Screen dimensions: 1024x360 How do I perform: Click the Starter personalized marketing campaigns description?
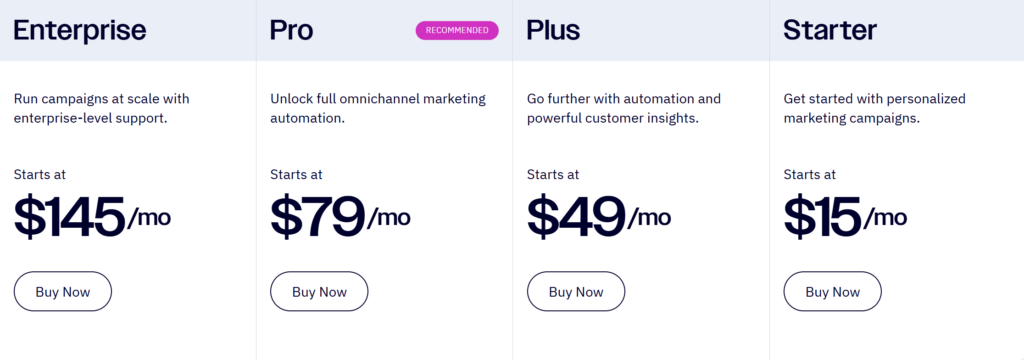pyautogui.click(x=874, y=109)
